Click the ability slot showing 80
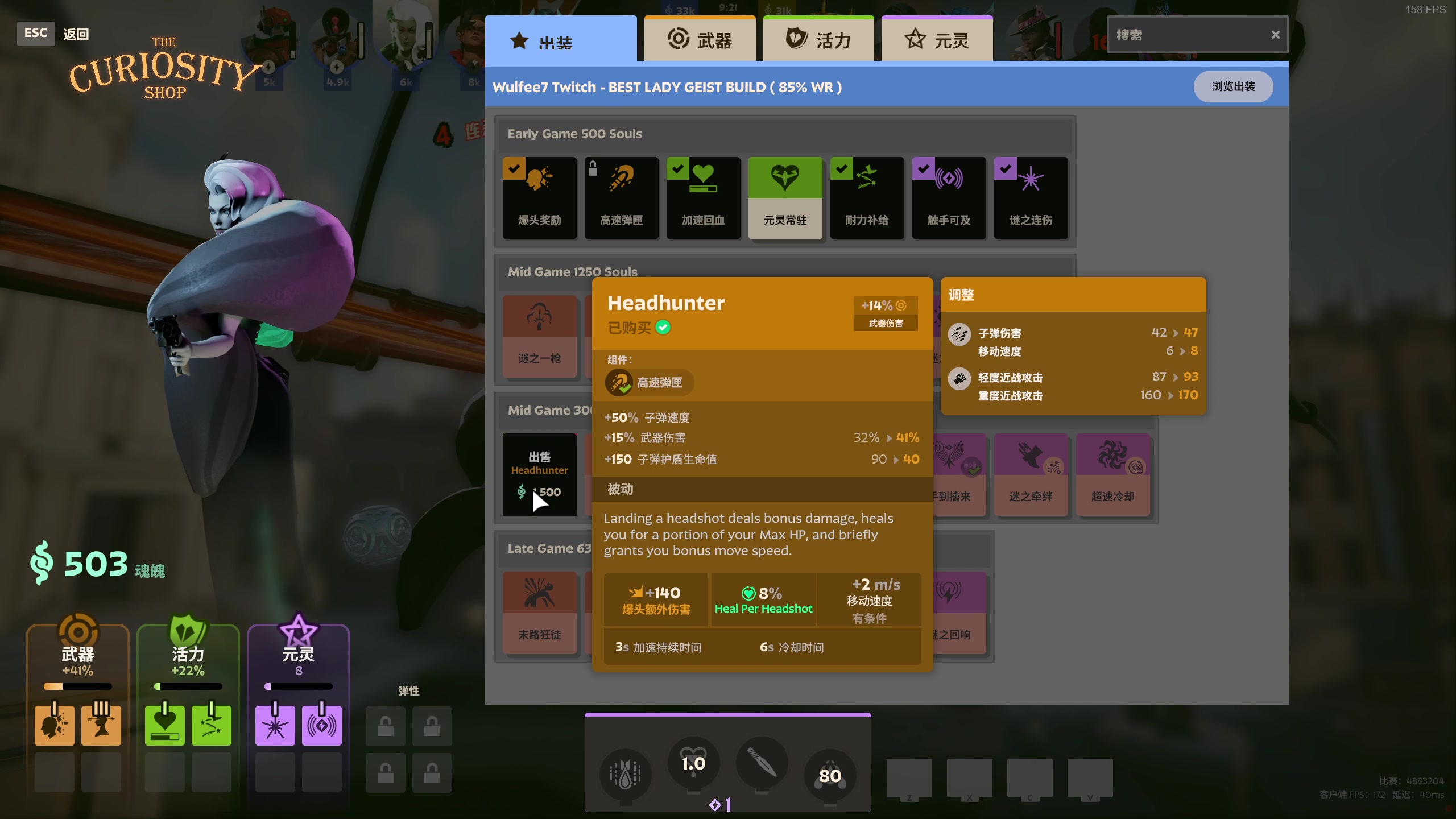1456x819 pixels. click(x=830, y=775)
